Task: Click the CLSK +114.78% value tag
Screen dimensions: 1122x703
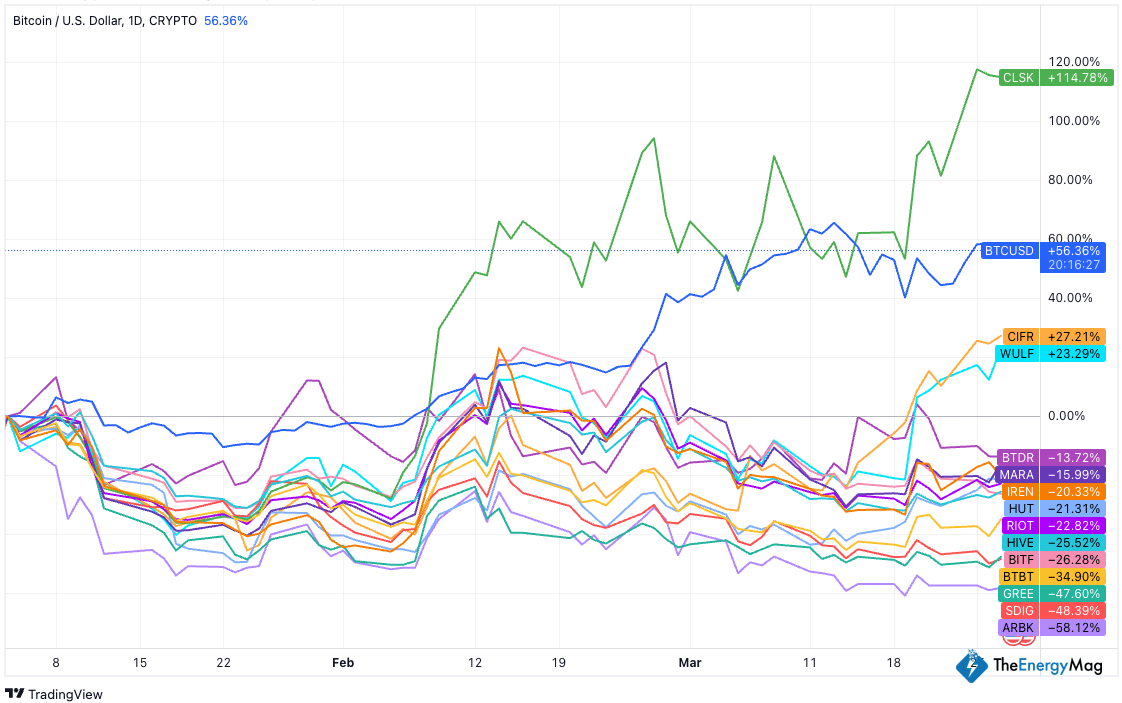Action: [1075, 78]
